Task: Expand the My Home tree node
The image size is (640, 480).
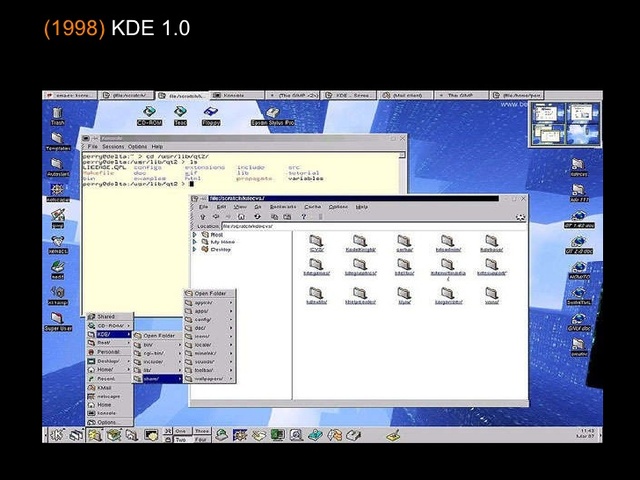Action: tap(195, 242)
